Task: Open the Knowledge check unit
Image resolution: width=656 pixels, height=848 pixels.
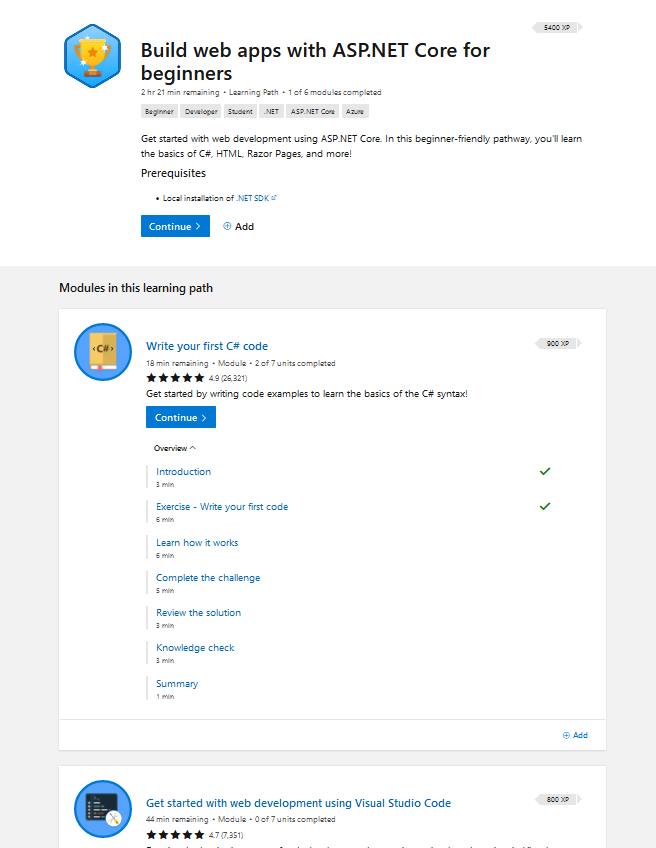Action: [x=195, y=647]
